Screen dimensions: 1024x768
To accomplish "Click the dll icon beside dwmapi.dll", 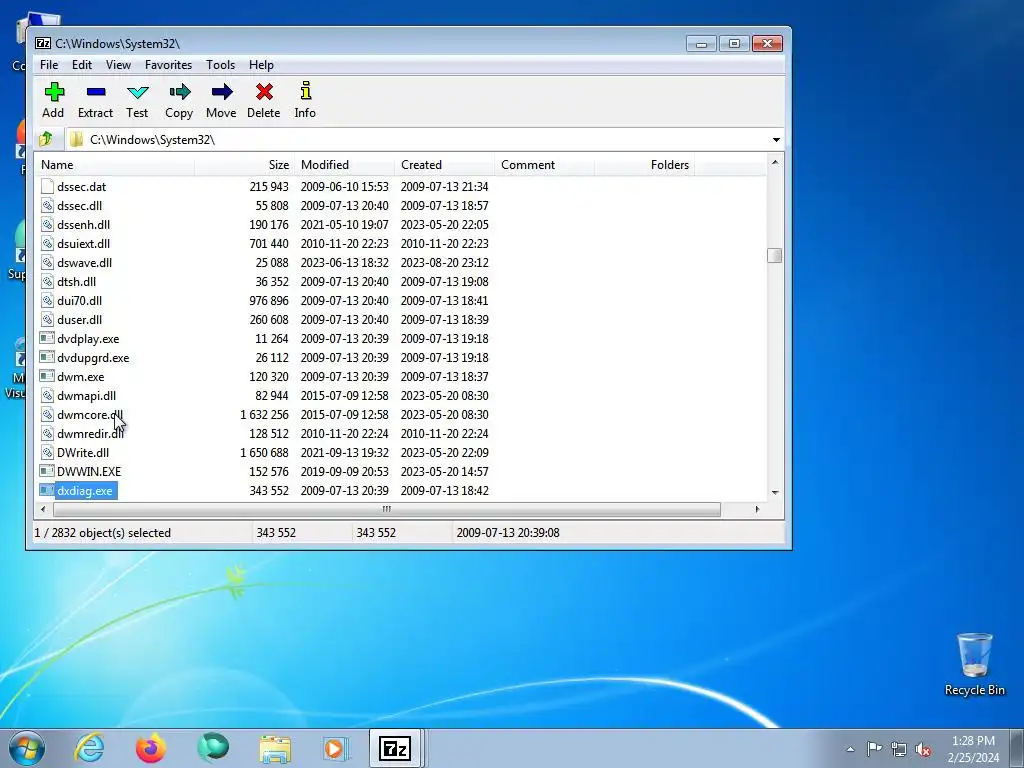I will [x=46, y=395].
